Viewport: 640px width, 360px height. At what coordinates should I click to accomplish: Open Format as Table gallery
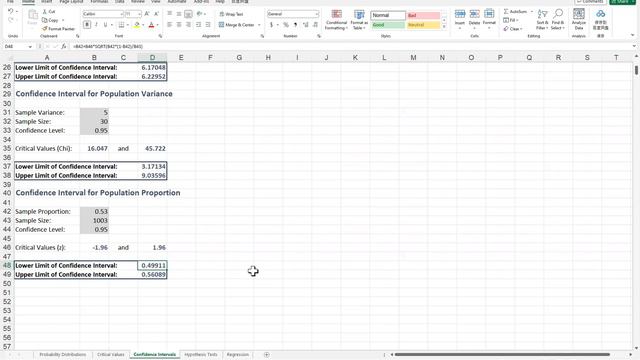click(359, 20)
